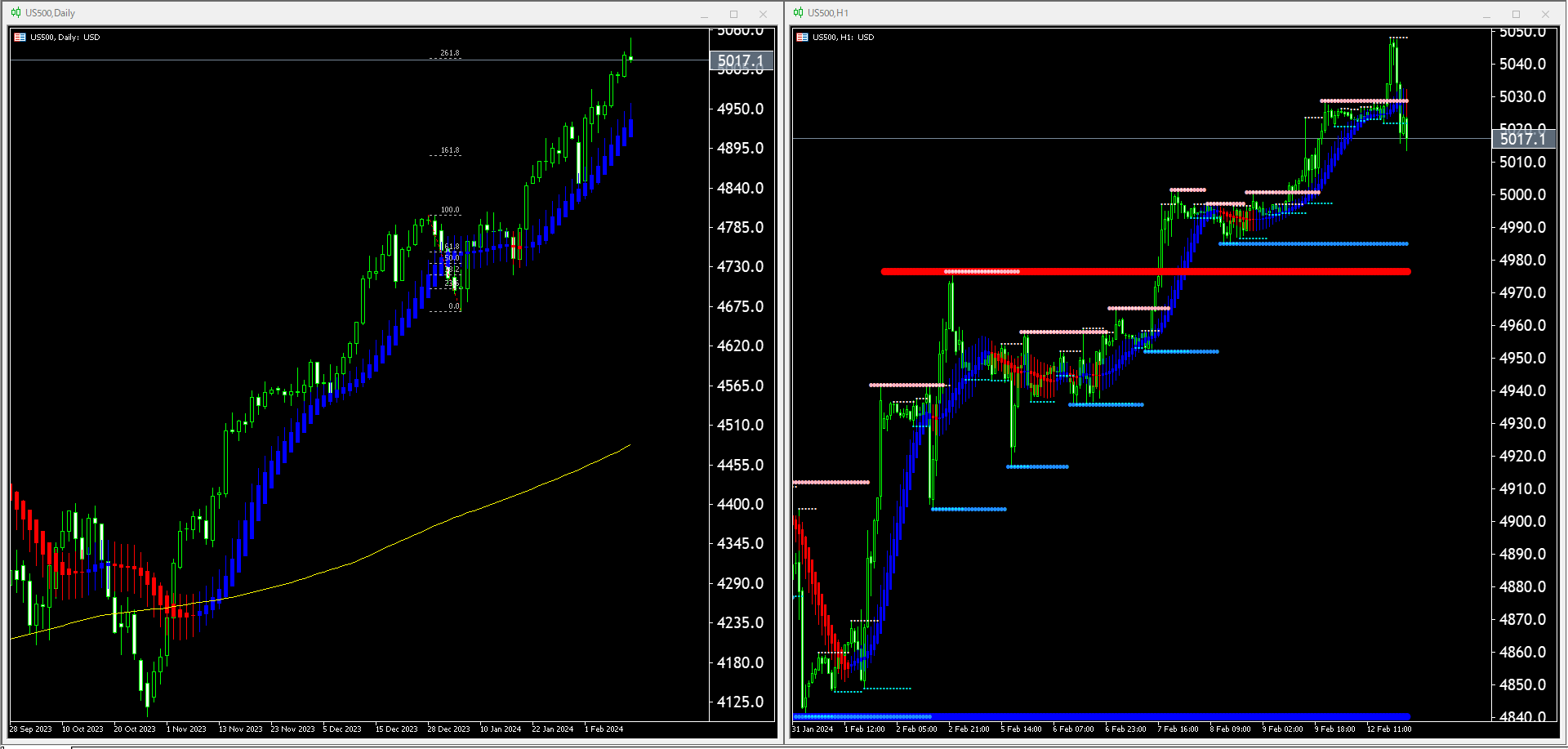Select the 0.0 Fibonacci level label
The height and width of the screenshot is (749, 1568).
454,306
